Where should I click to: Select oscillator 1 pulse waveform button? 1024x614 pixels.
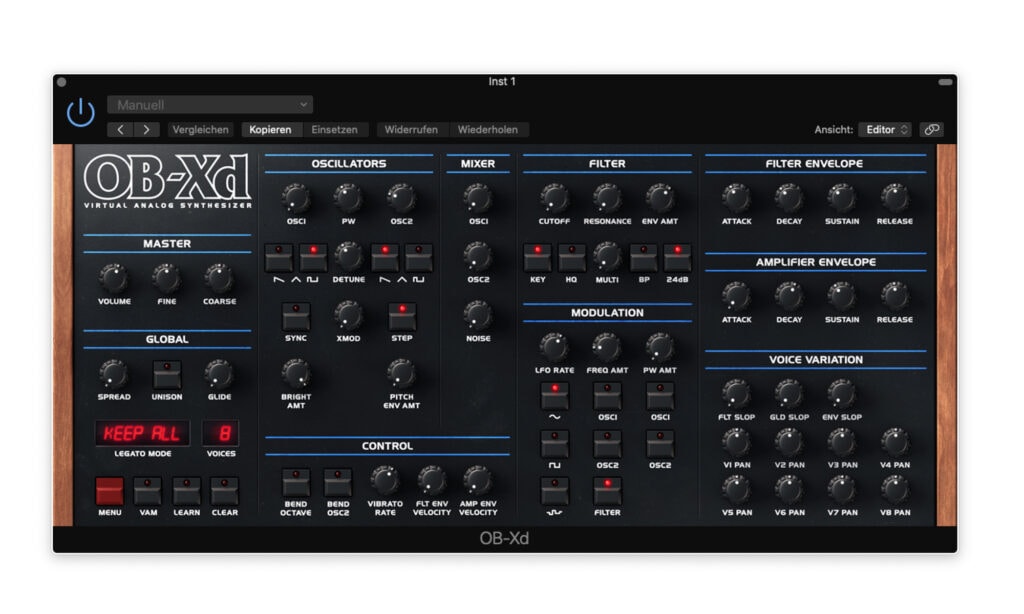pos(313,258)
